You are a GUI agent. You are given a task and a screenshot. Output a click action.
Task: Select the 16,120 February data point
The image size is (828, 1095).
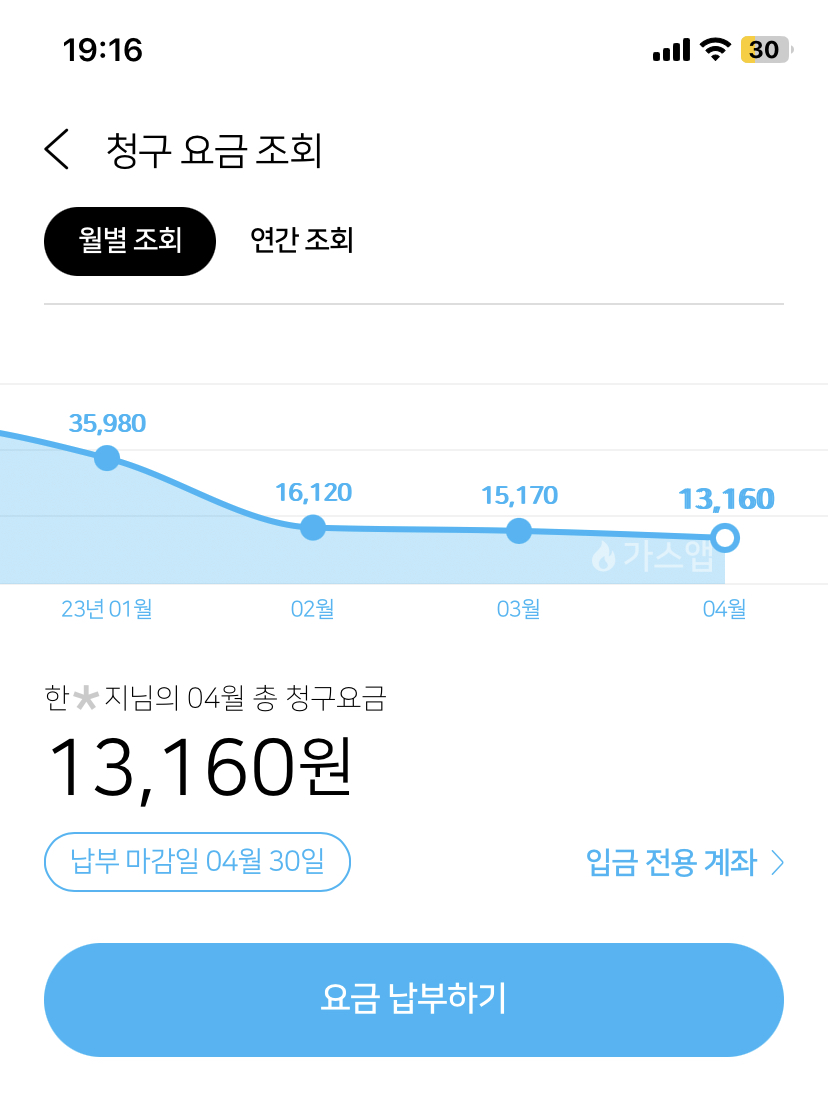point(313,527)
